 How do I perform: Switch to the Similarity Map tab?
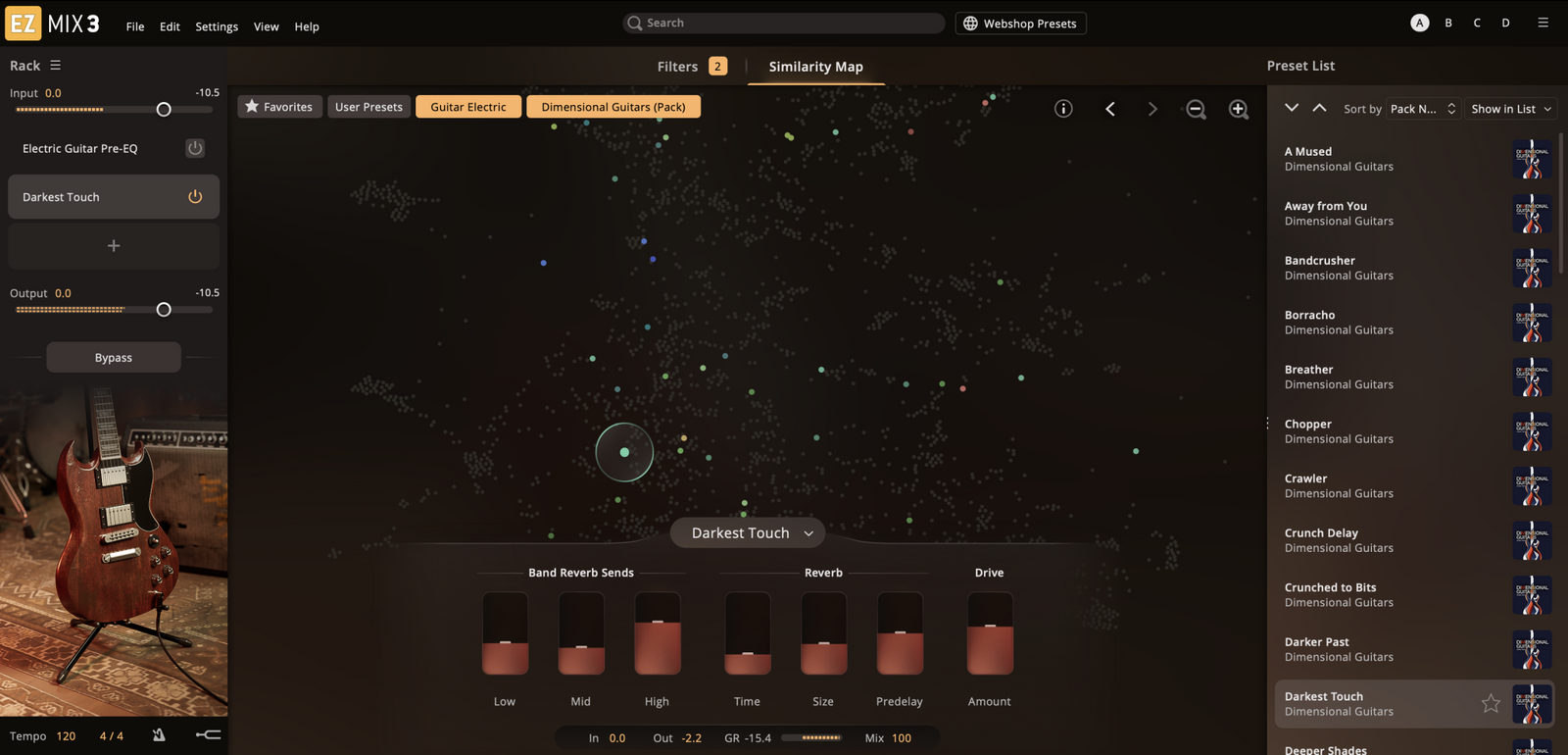[815, 67]
